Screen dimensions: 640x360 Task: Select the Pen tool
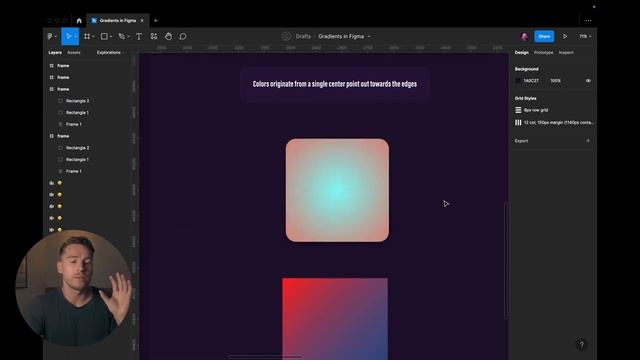121,36
